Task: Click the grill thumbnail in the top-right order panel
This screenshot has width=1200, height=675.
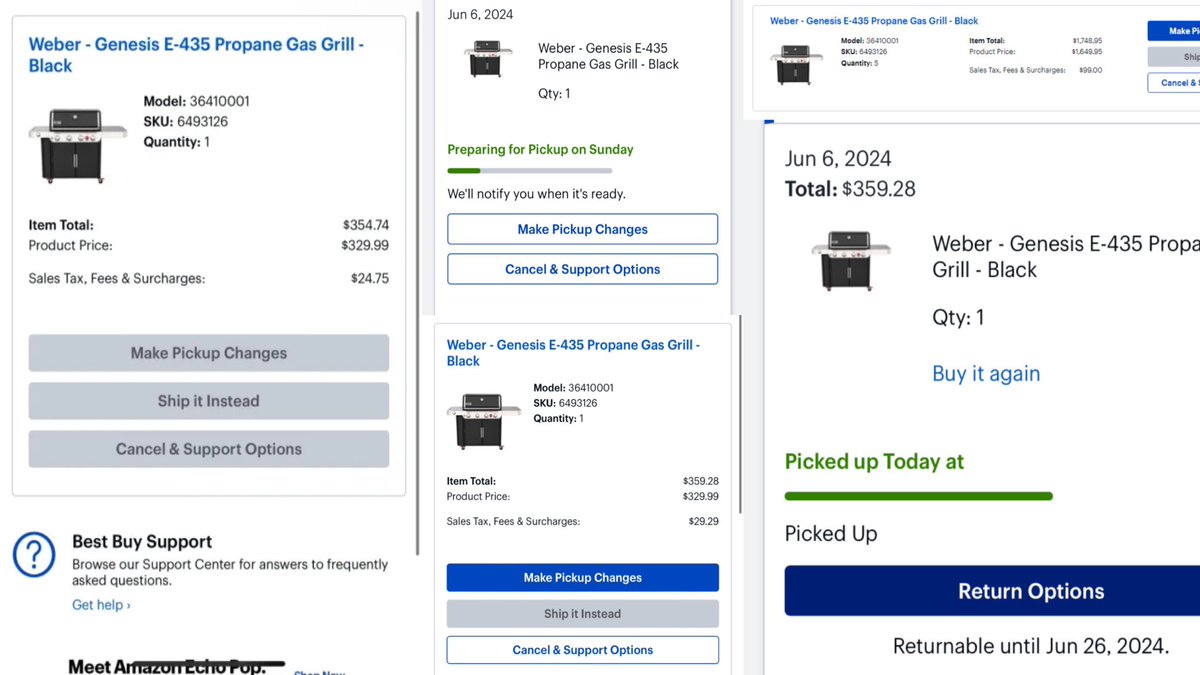Action: tap(797, 62)
